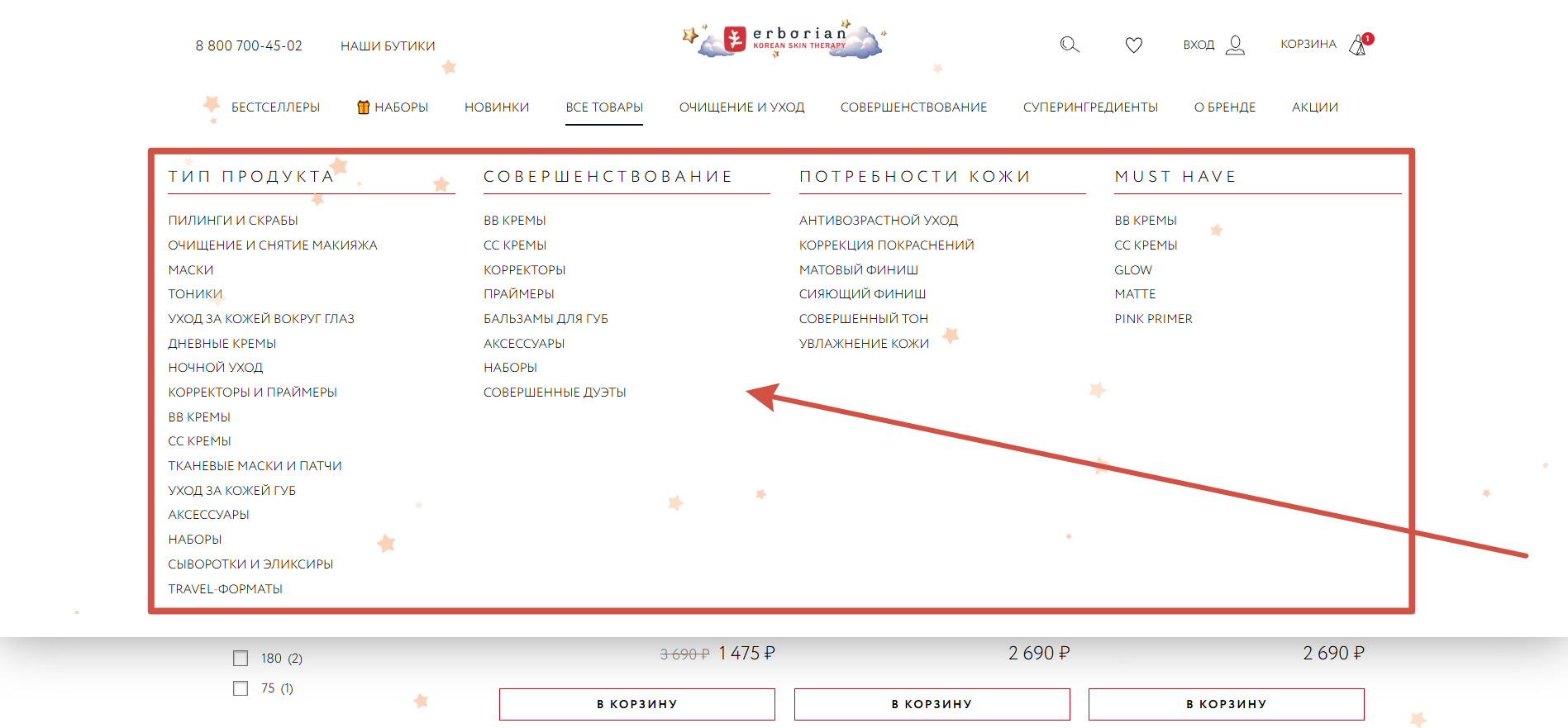Click the gift icon beside НАБОРЫ in the navigation bar
Screen dimensions: 1568x728
click(363, 107)
